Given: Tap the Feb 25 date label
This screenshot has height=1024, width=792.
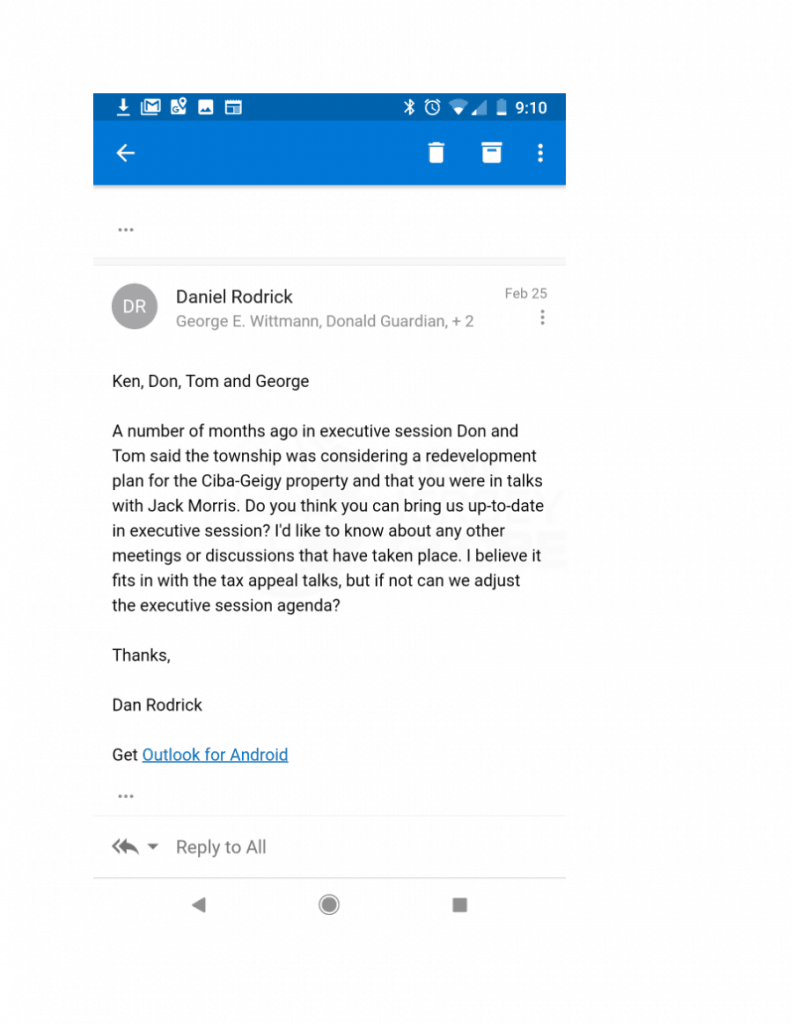Looking at the screenshot, I should pos(525,293).
